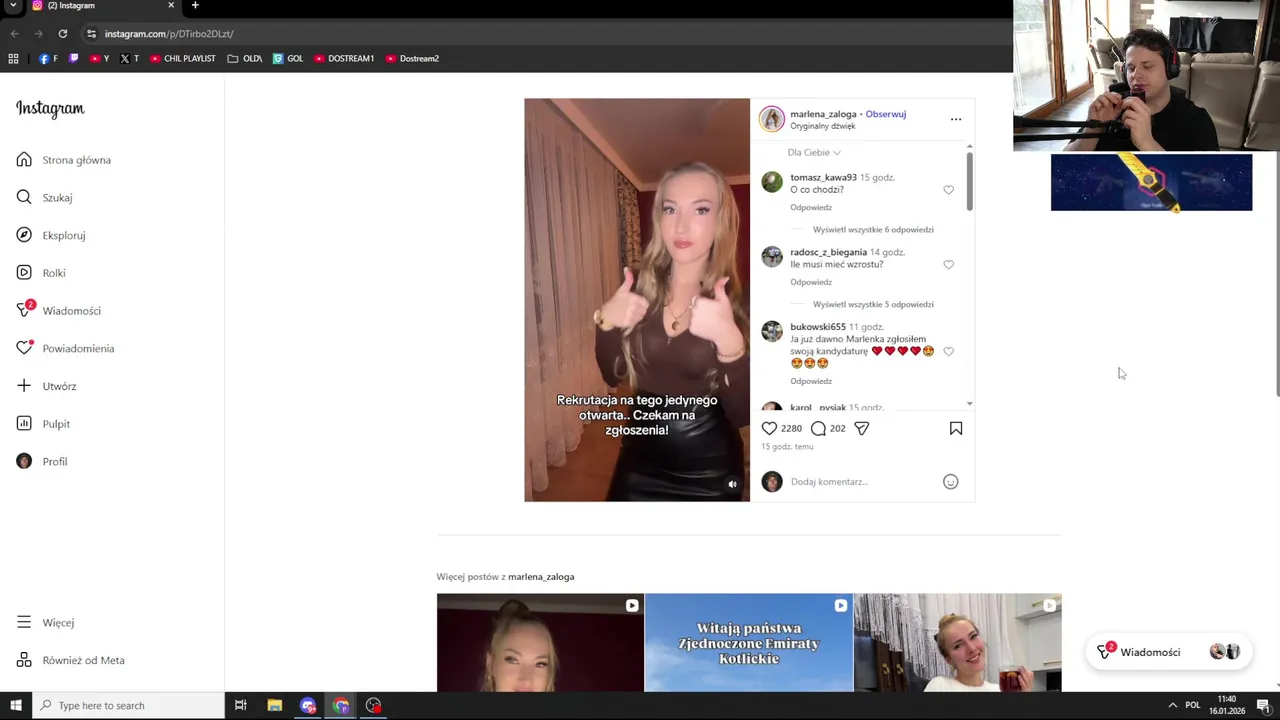Open the DOSTREAM1 bookmark
This screenshot has width=1280, height=720.
(x=344, y=59)
